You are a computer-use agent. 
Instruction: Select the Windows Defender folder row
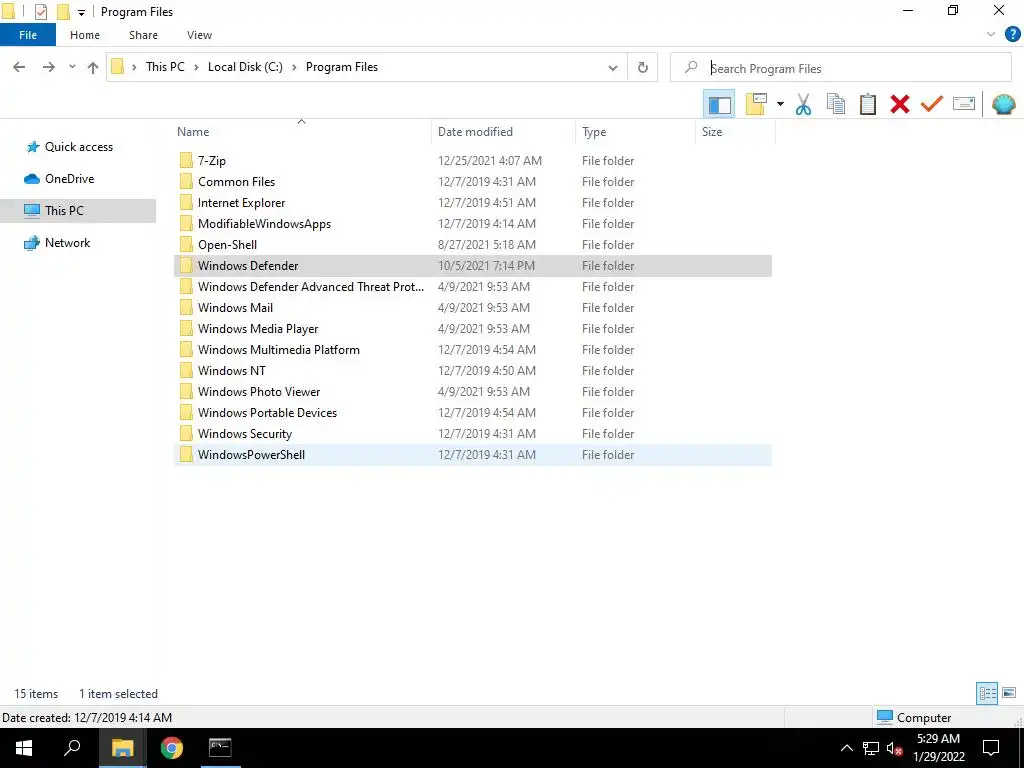[x=473, y=266]
